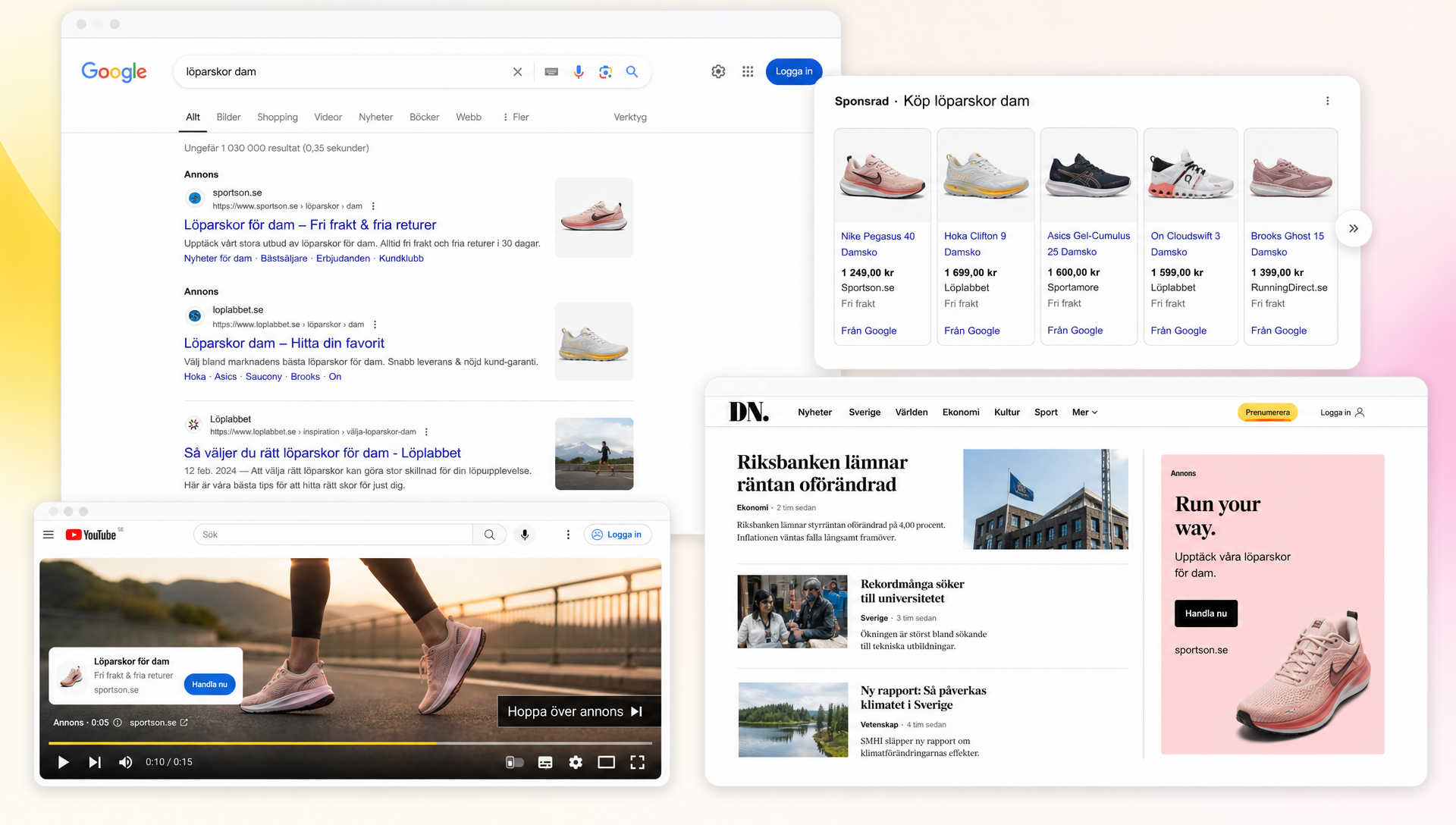The height and width of the screenshot is (825, 1456).
Task: Switch YouTube player to theater mode
Action: (607, 762)
